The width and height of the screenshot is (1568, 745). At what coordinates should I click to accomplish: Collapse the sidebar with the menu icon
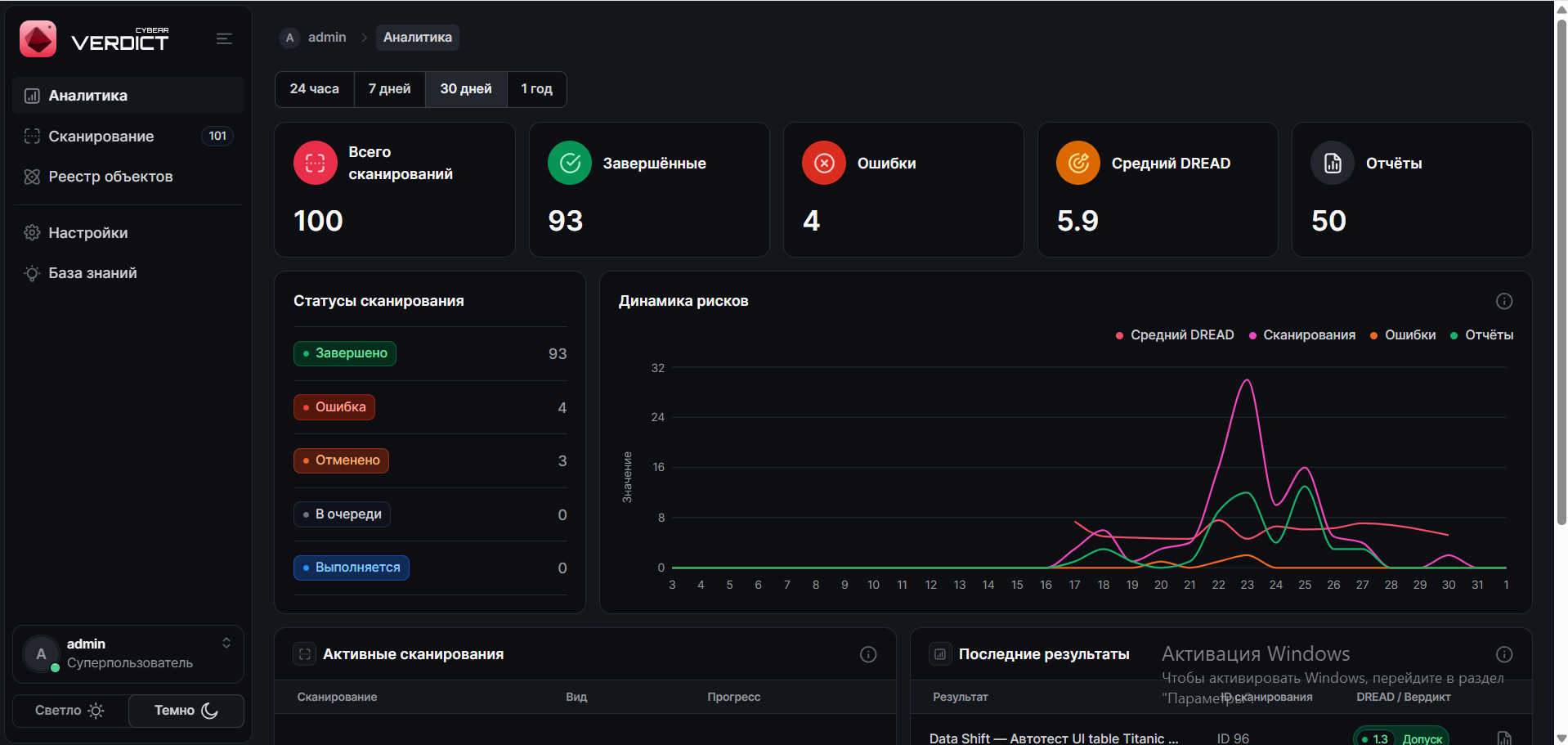pyautogui.click(x=224, y=38)
